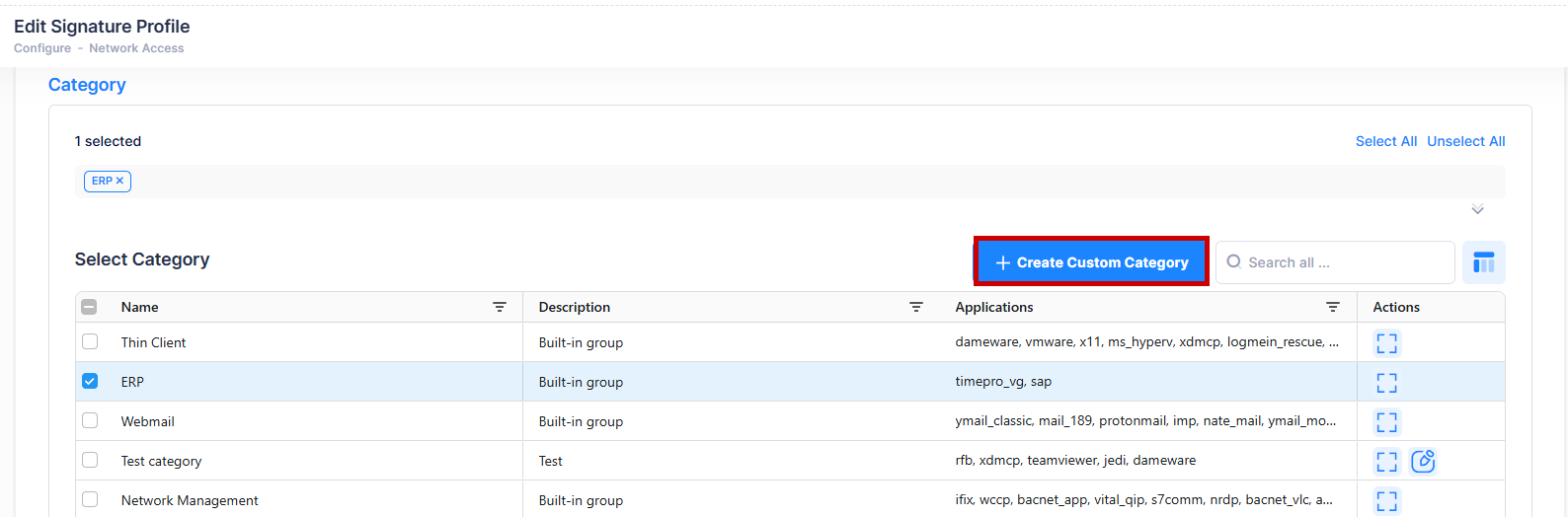Expand details for Network Management row
1568x517 pixels.
point(1386,500)
